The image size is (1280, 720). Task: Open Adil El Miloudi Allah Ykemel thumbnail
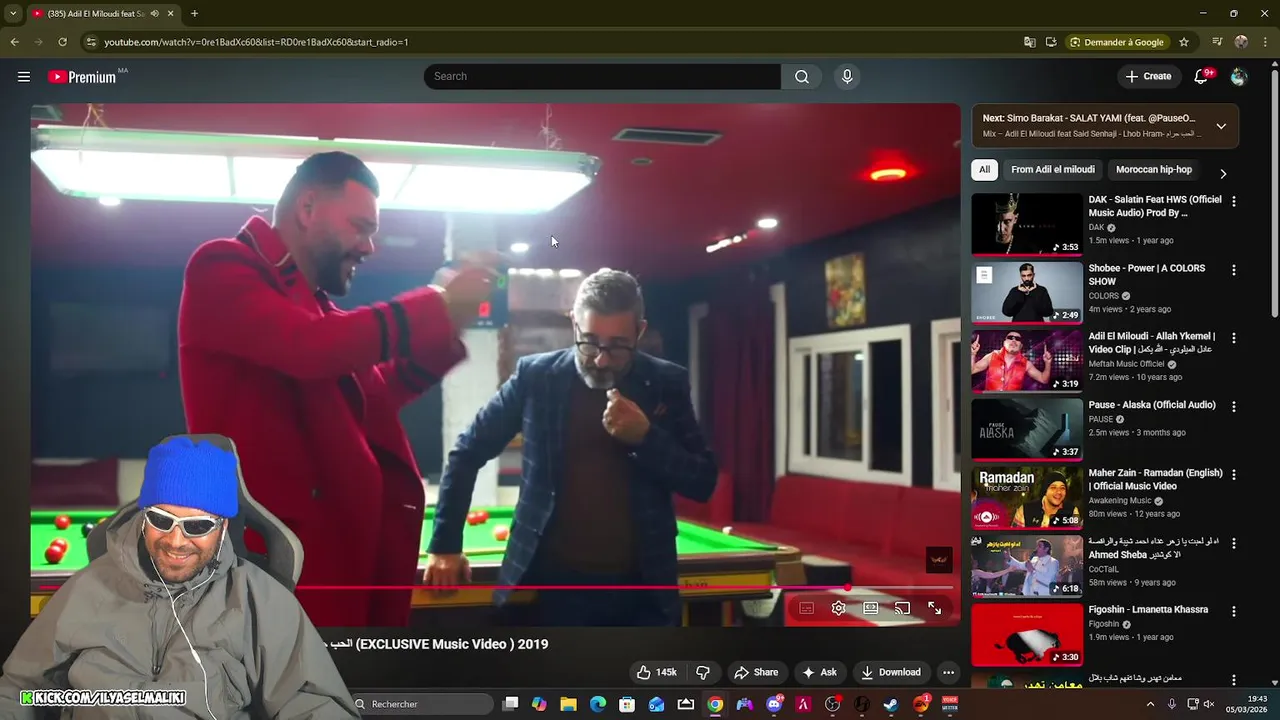coord(1027,361)
